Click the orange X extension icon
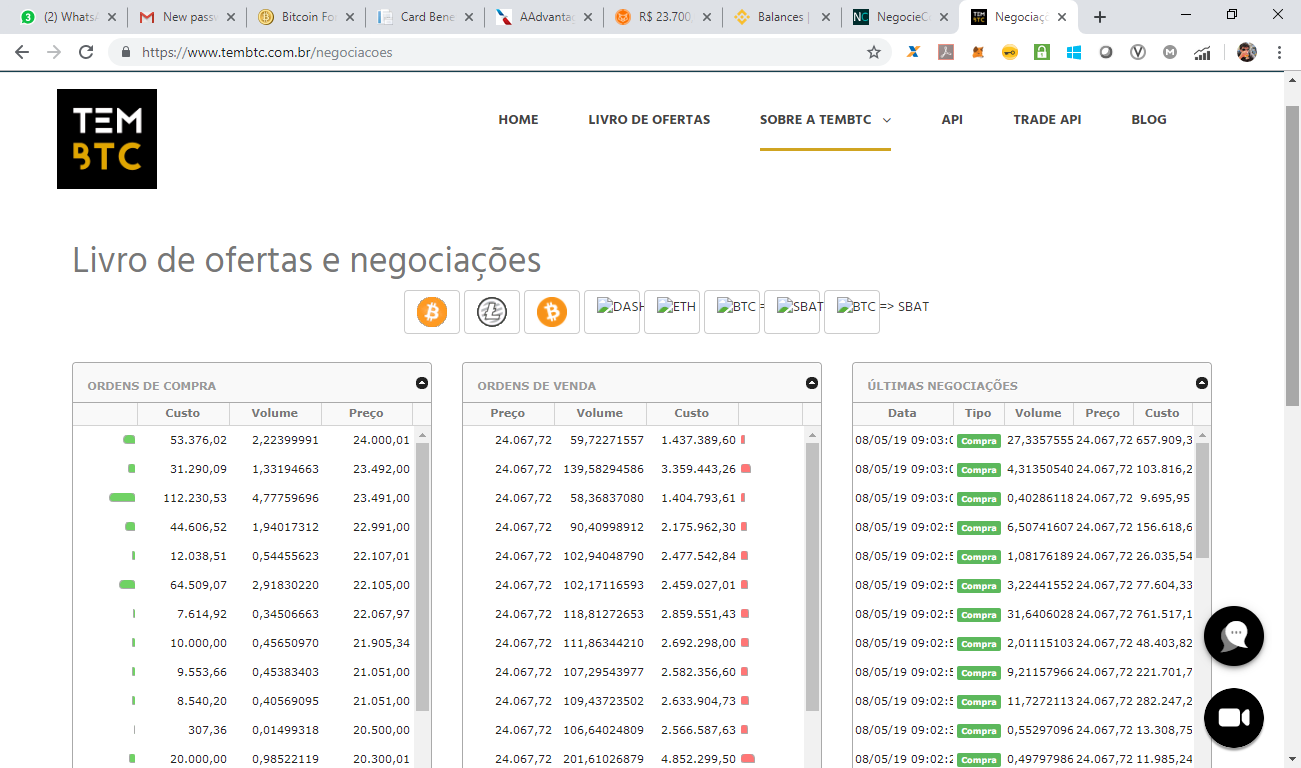Image resolution: width=1301 pixels, height=768 pixels. coord(913,52)
